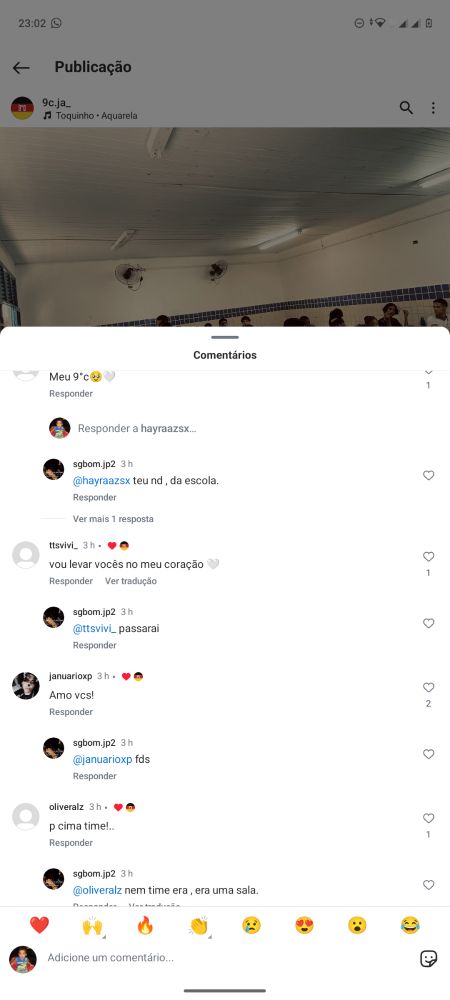
Task: Open 9c.ja_ profile from username
Action: (x=56, y=102)
